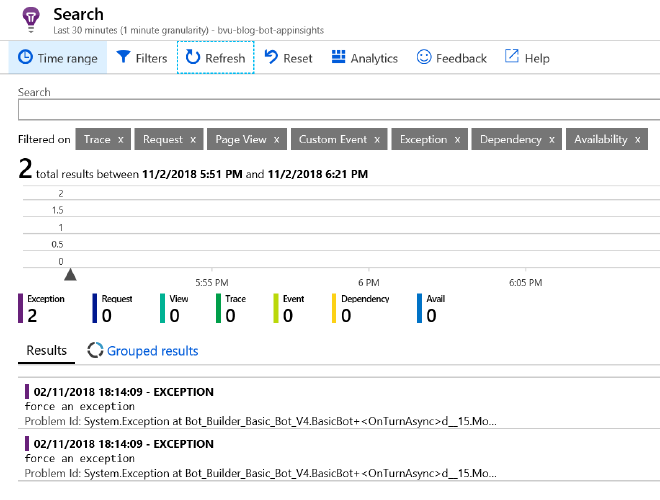Click the Refresh circular arrow icon
The height and width of the screenshot is (500, 660).
193,58
